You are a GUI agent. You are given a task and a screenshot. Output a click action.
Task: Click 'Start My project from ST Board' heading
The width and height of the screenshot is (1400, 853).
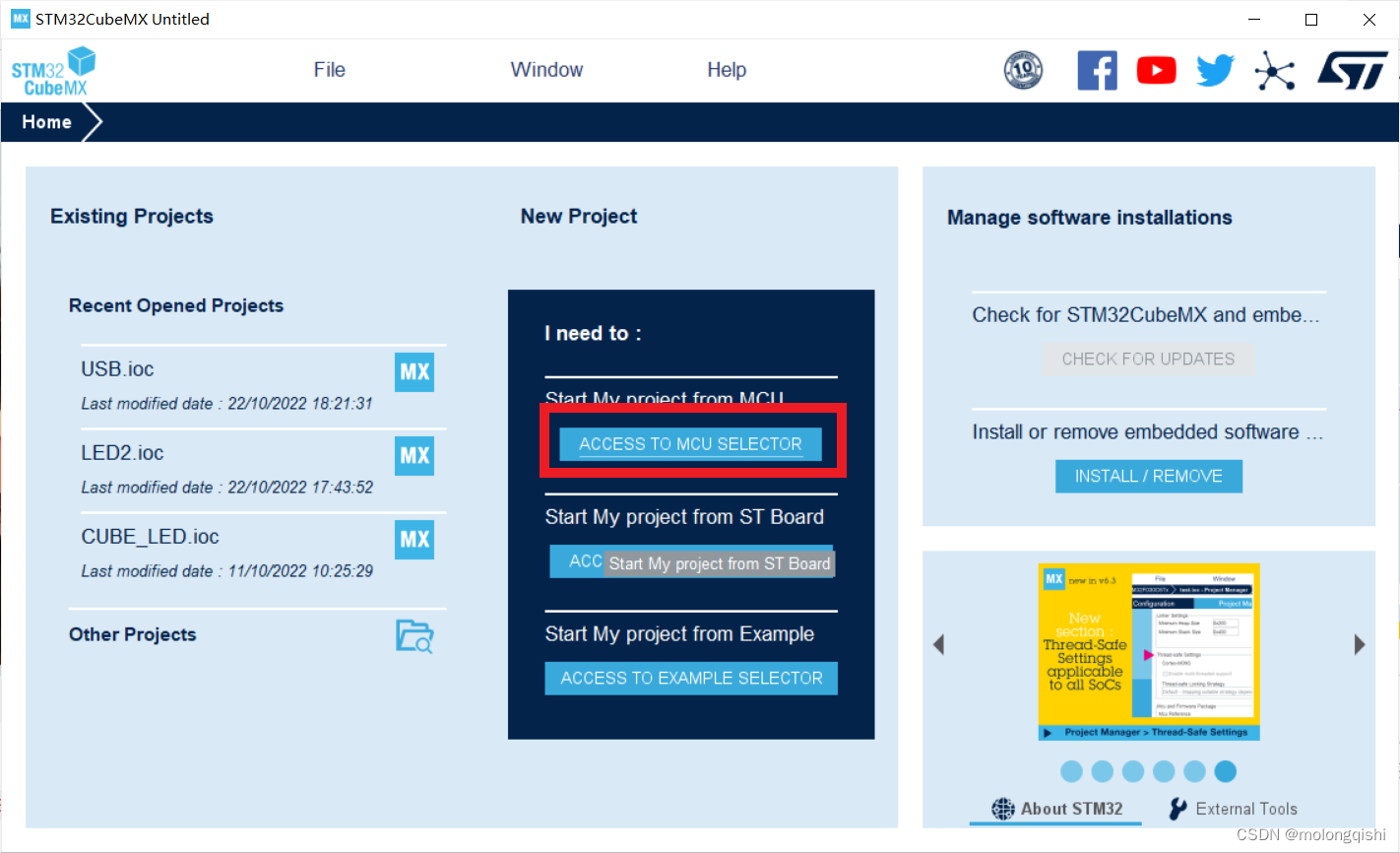point(684,517)
